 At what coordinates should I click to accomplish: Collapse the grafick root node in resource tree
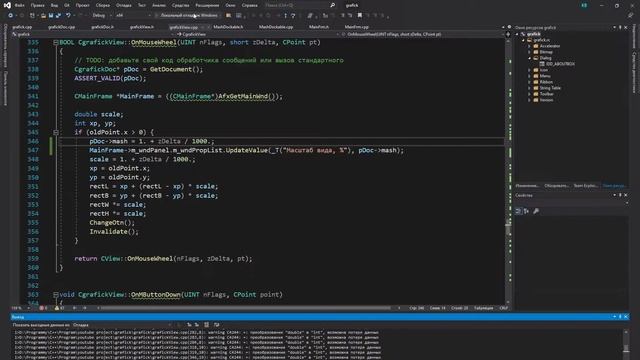click(x=517, y=34)
